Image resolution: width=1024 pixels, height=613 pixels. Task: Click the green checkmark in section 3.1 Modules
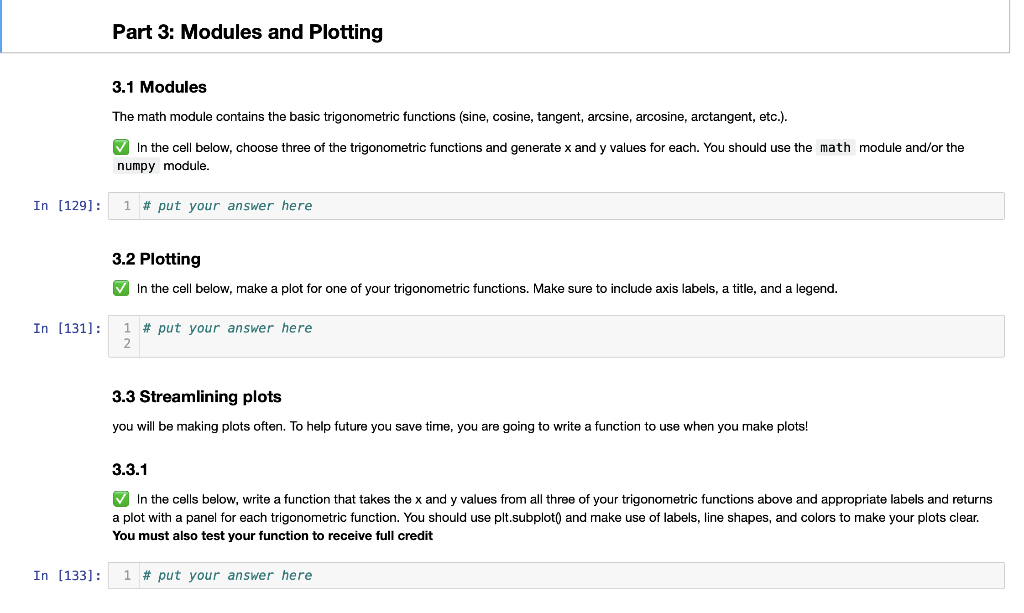tap(120, 148)
